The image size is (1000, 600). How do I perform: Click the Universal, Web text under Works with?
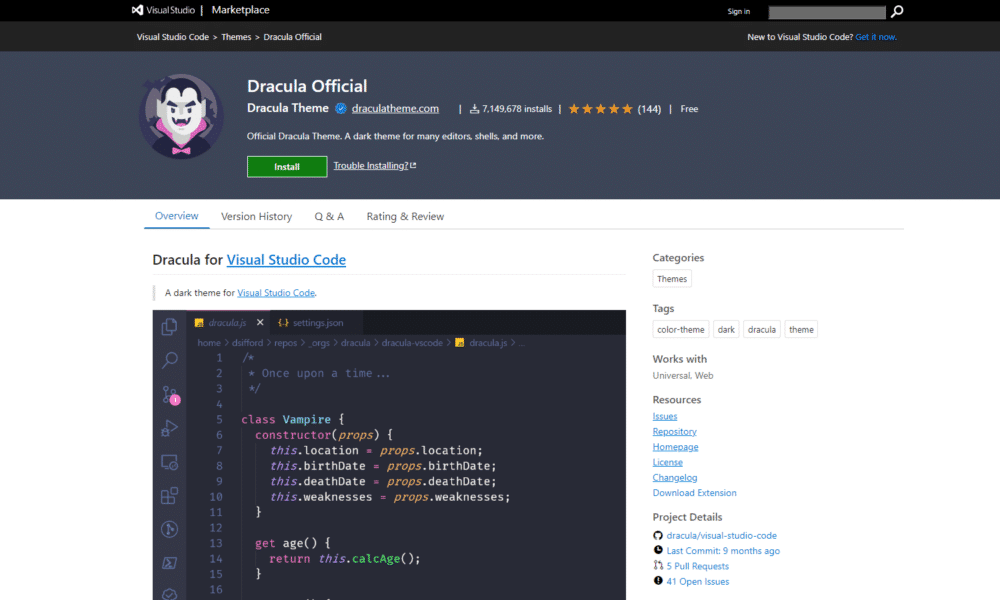683,376
